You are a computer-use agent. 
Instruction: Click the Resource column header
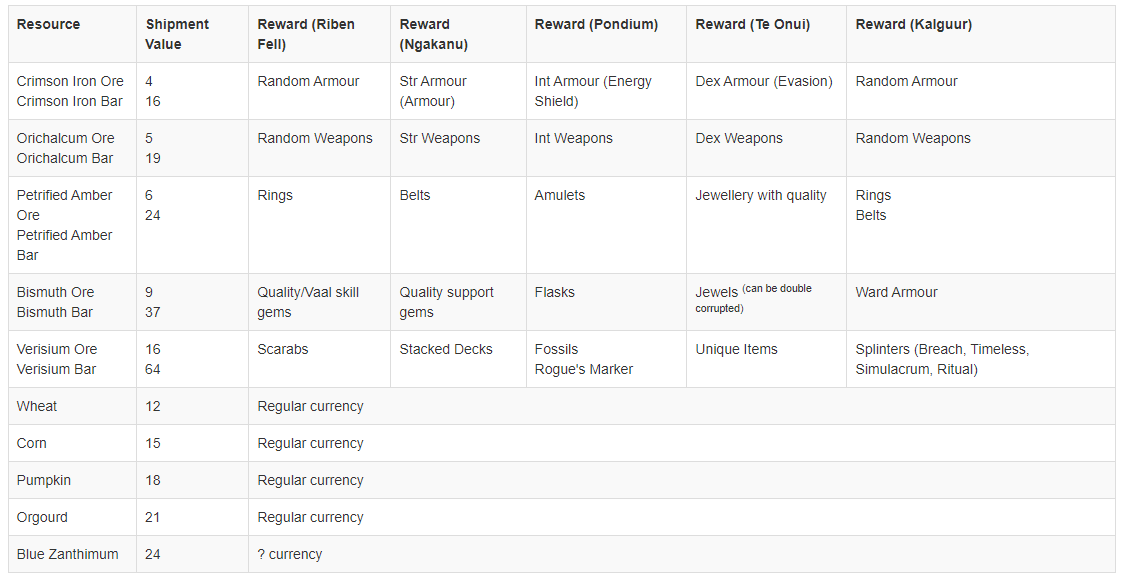72,34
